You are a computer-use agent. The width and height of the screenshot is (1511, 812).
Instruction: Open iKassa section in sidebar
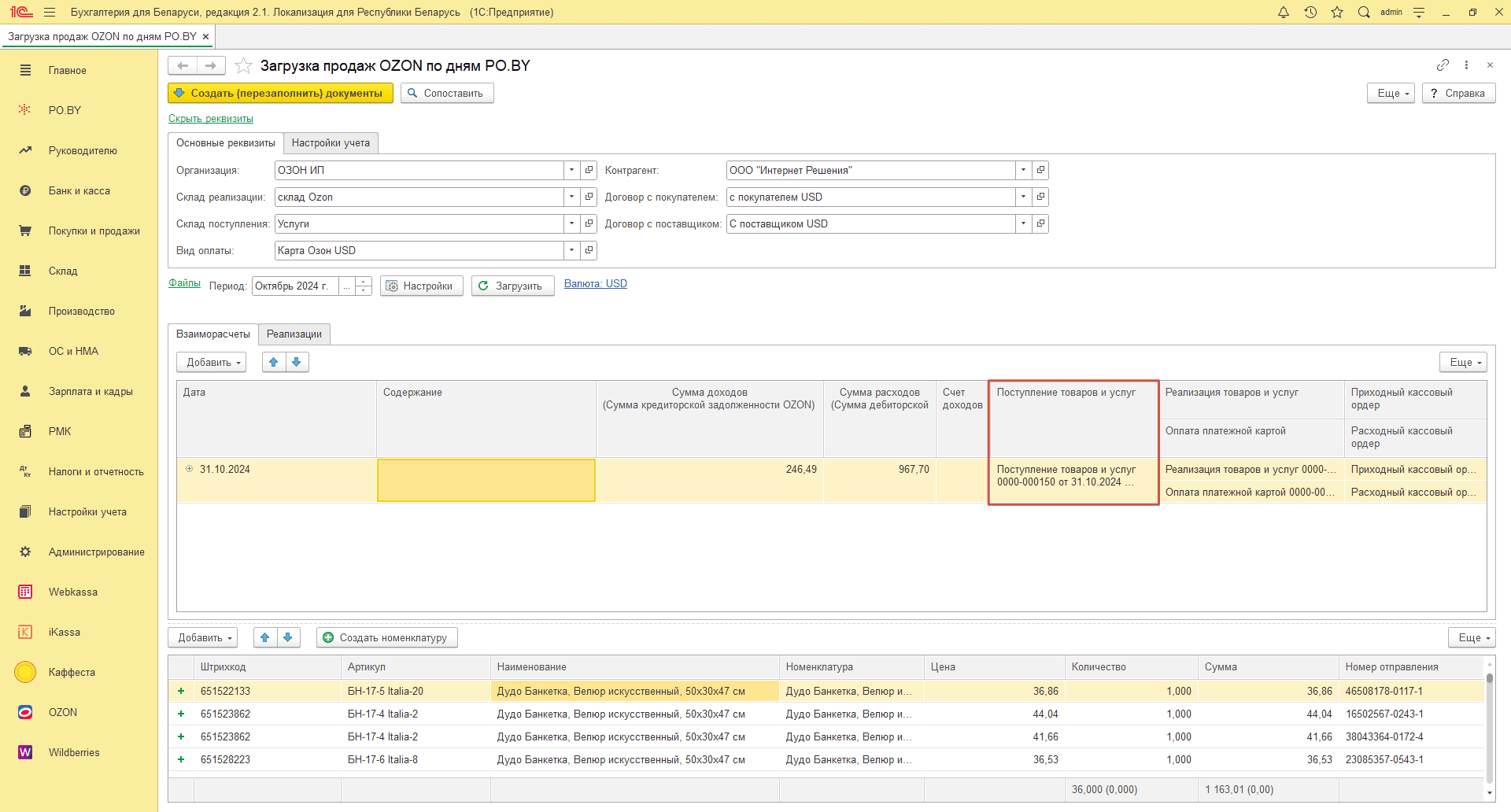64,632
